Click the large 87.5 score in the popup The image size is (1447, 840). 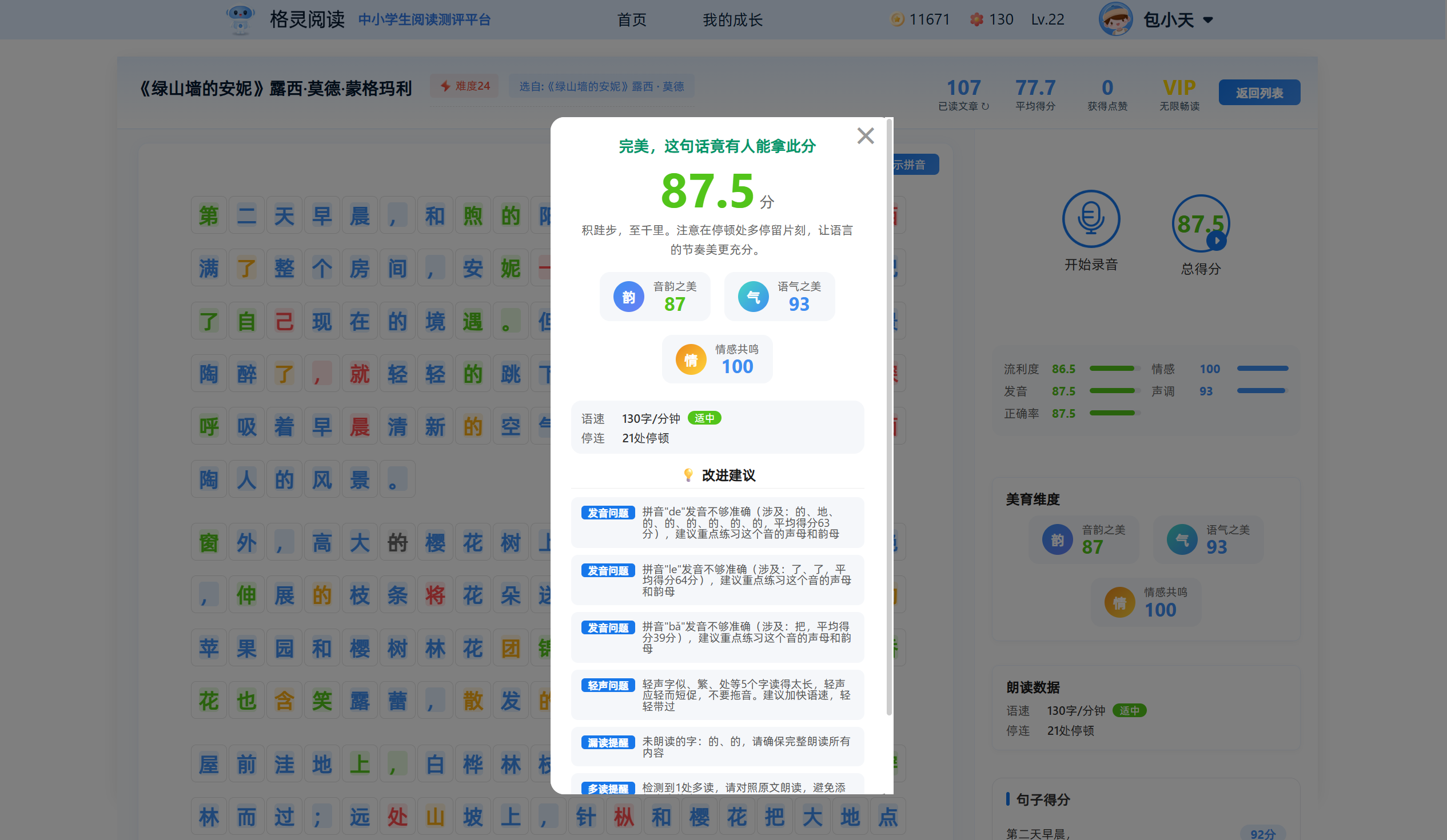point(707,190)
